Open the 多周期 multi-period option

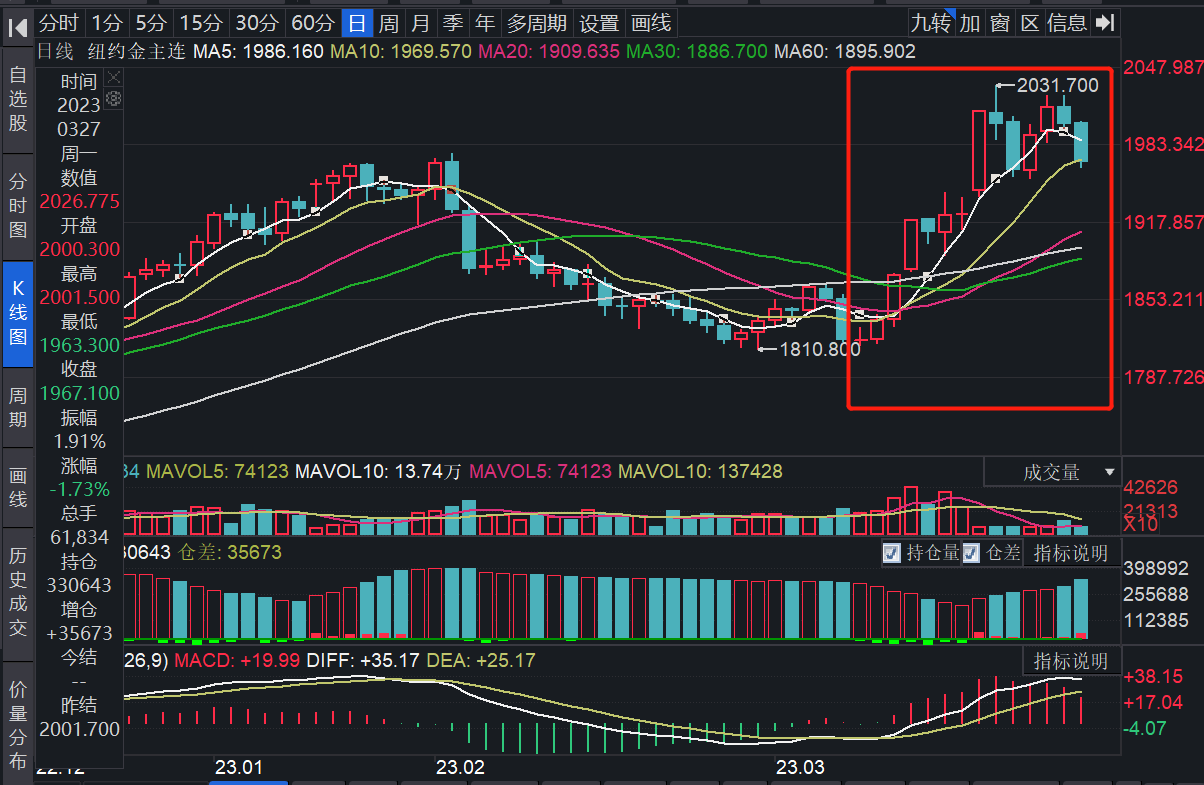click(536, 23)
